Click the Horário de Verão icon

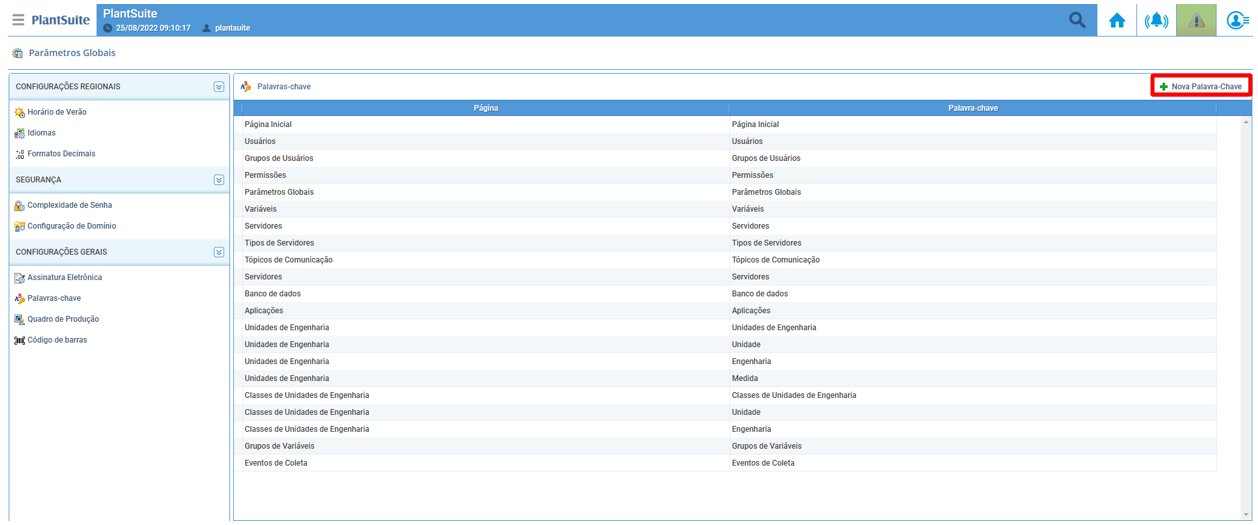pos(20,112)
